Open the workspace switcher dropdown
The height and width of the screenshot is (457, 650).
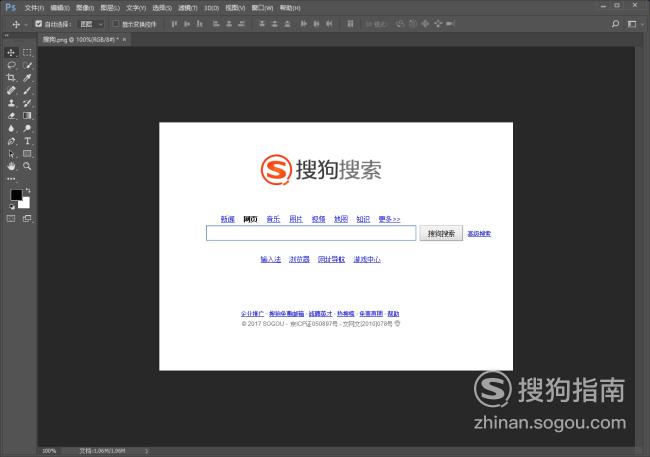[635, 24]
